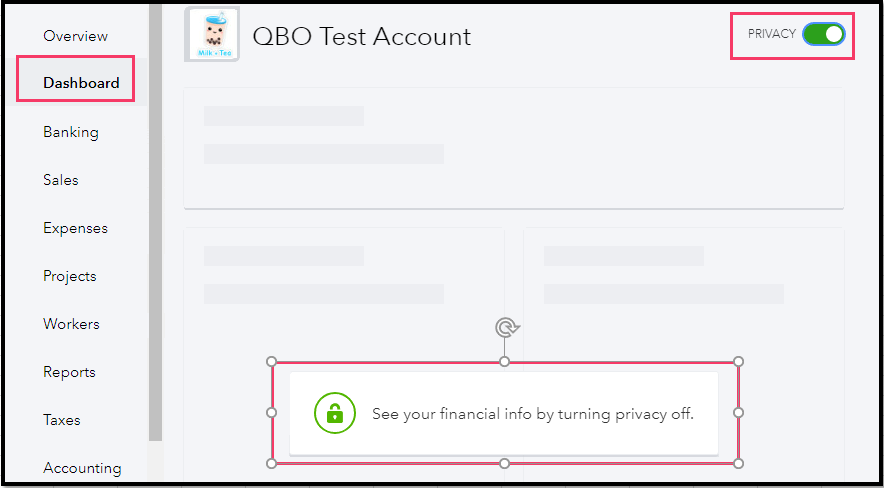Open the Reports section
The width and height of the screenshot is (884, 488).
(69, 372)
